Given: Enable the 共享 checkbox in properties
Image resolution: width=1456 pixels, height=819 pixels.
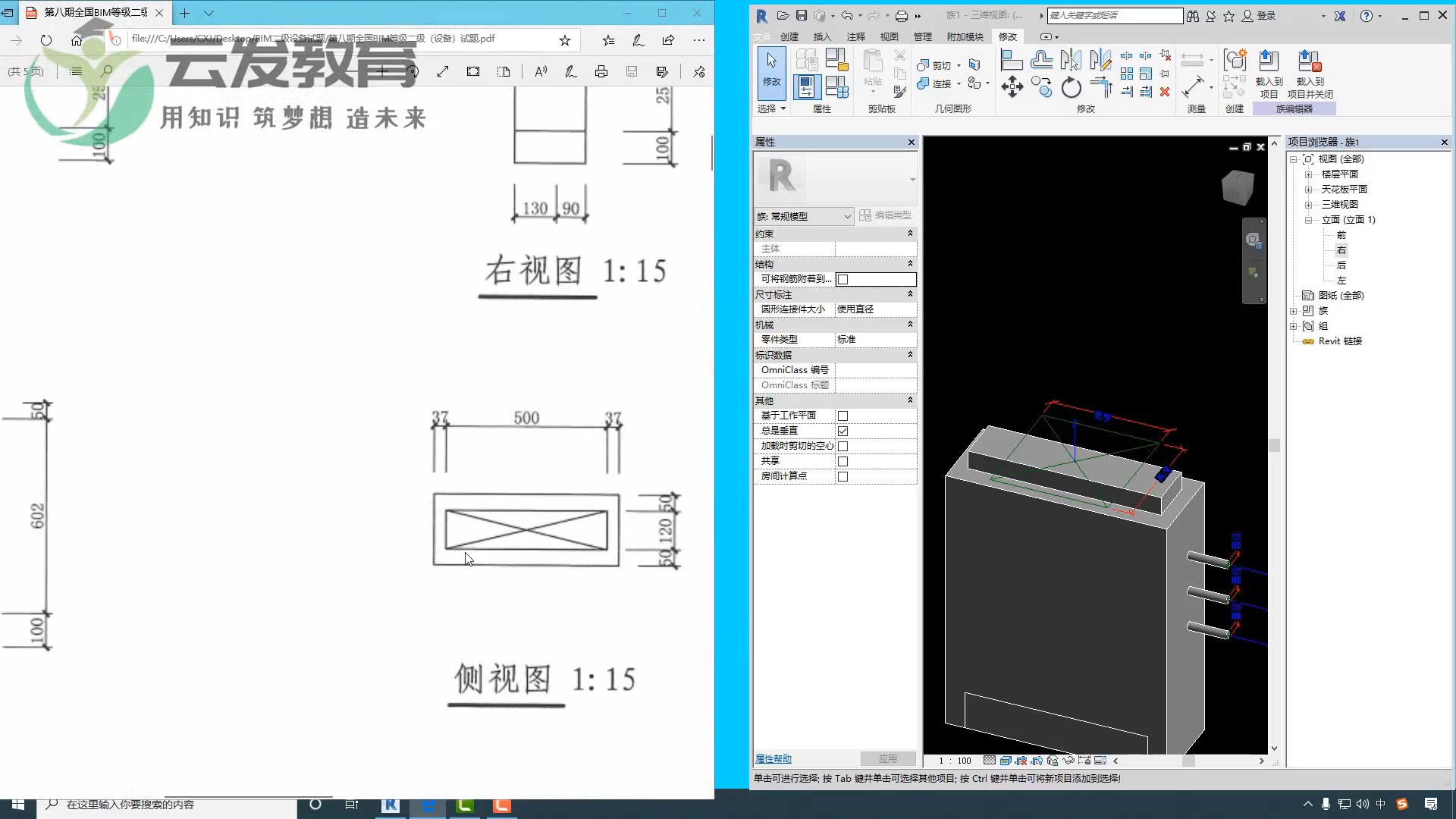Looking at the screenshot, I should coord(843,460).
